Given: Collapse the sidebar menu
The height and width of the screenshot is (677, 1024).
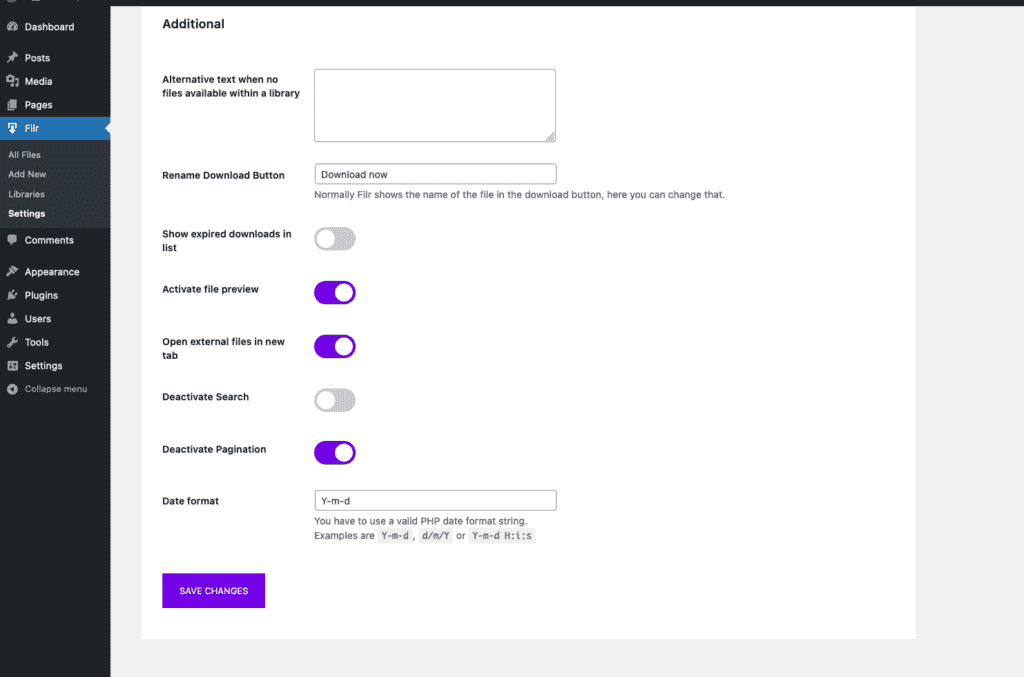Looking at the screenshot, I should click(x=48, y=389).
